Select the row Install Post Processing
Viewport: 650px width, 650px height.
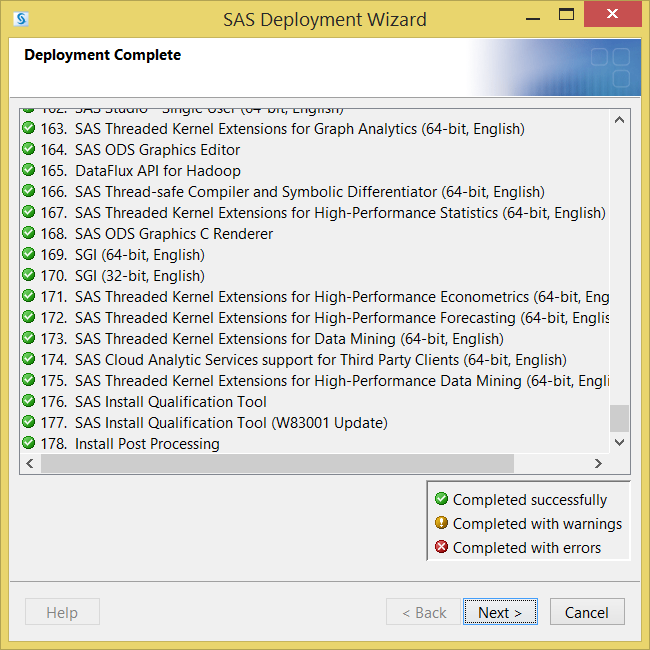(x=315, y=444)
